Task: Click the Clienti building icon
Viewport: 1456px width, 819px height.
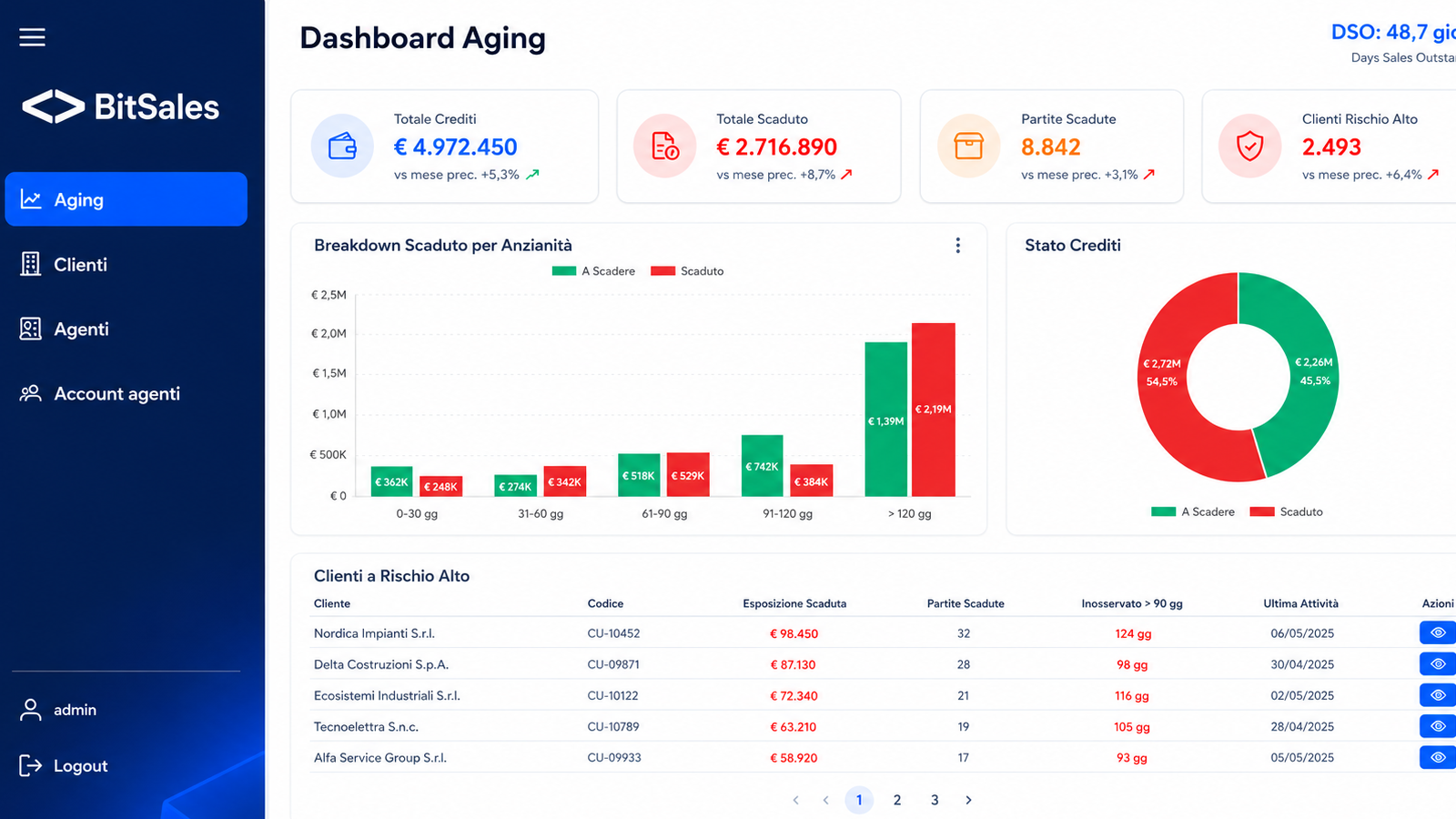Action: tap(31, 264)
